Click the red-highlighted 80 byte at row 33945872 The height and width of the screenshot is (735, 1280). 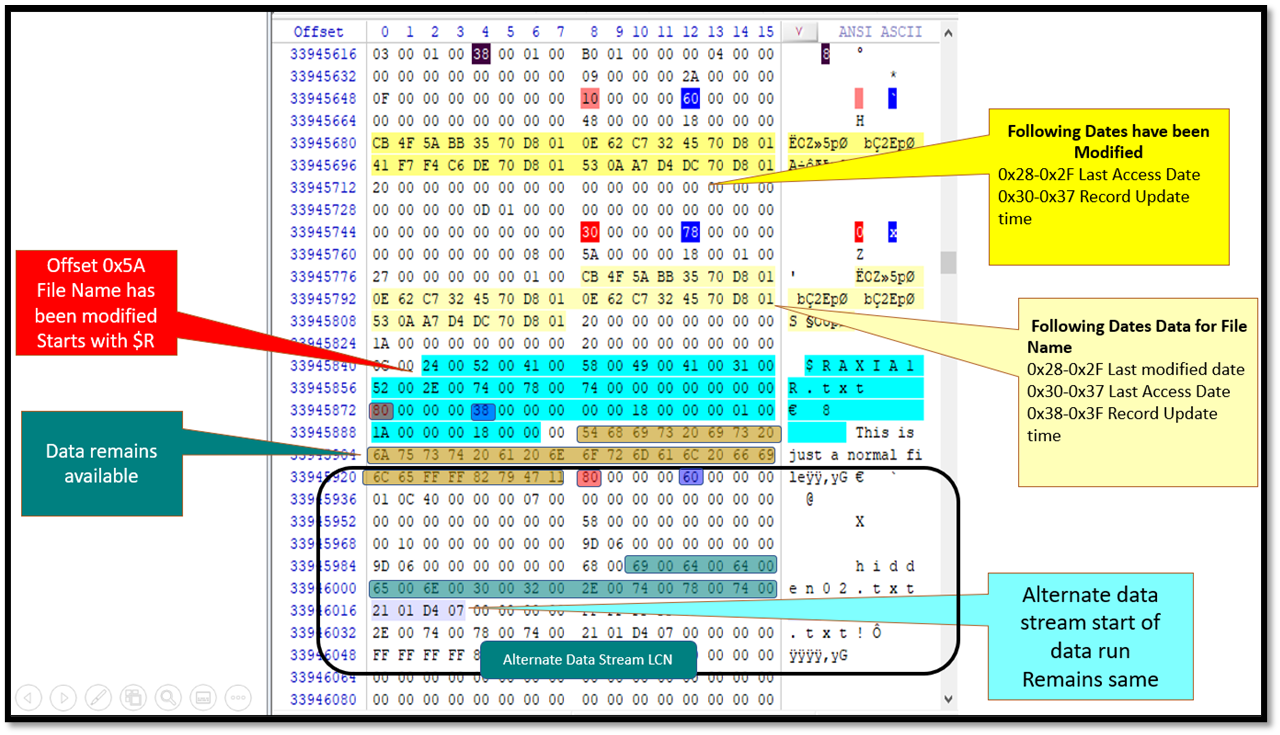tap(381, 411)
